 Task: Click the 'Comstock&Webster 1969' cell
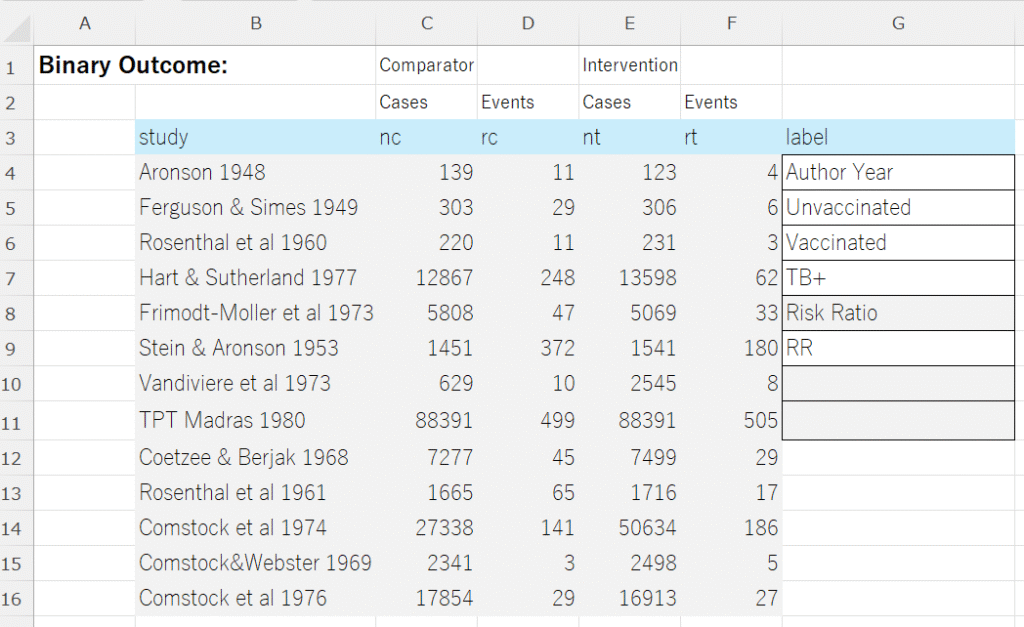tap(256, 563)
